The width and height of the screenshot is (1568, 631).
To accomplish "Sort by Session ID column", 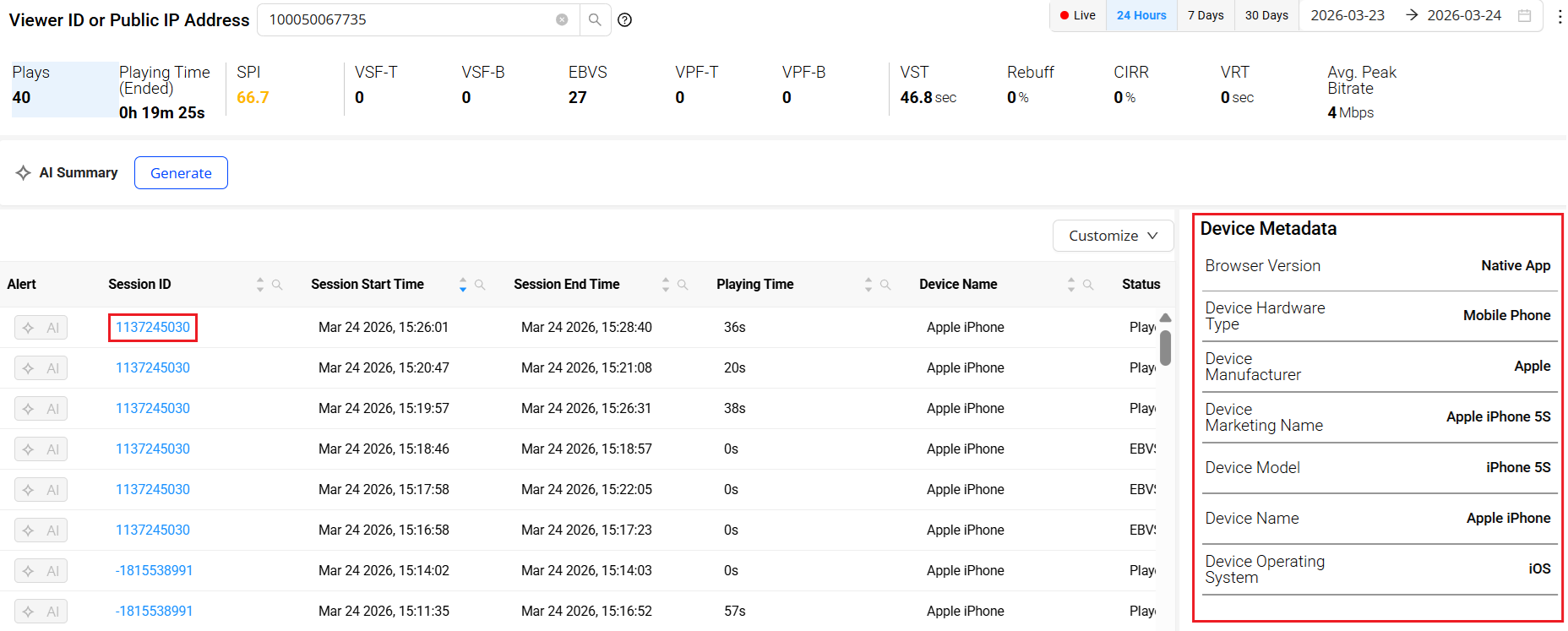I will (x=260, y=285).
